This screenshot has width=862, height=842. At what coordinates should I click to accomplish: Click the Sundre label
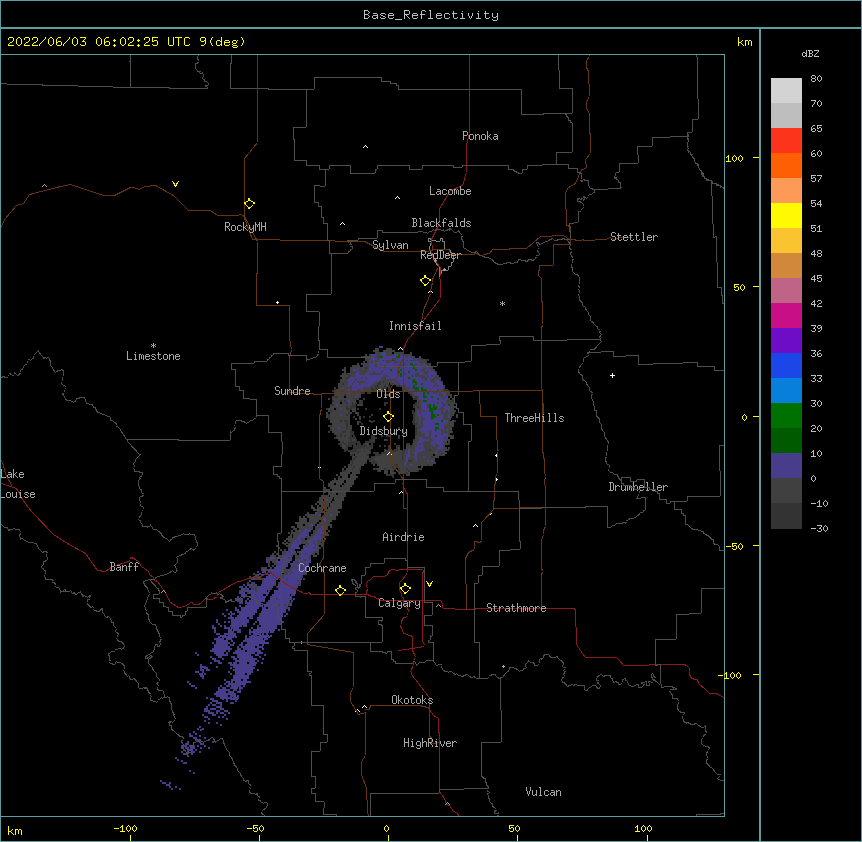[x=292, y=391]
